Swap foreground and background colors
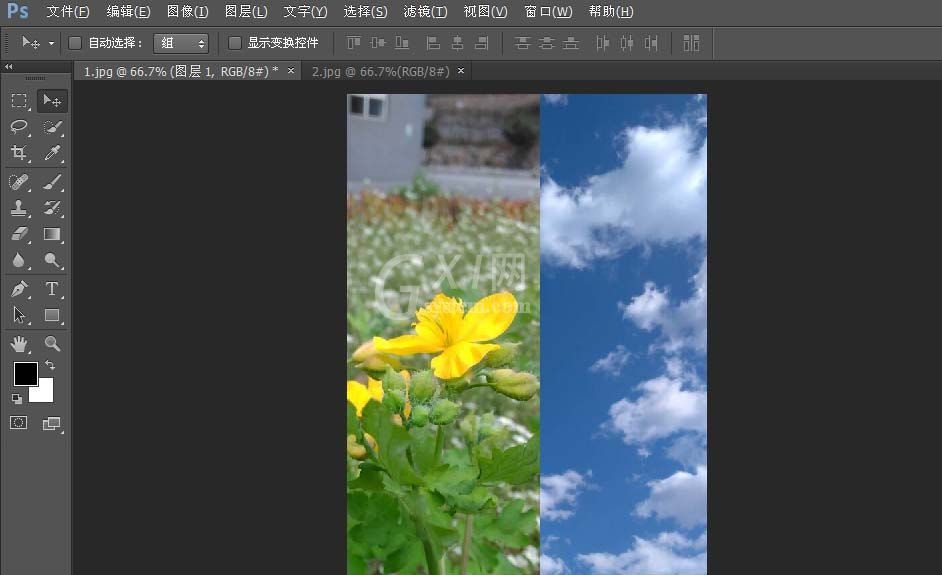The image size is (942, 575). click(50, 365)
